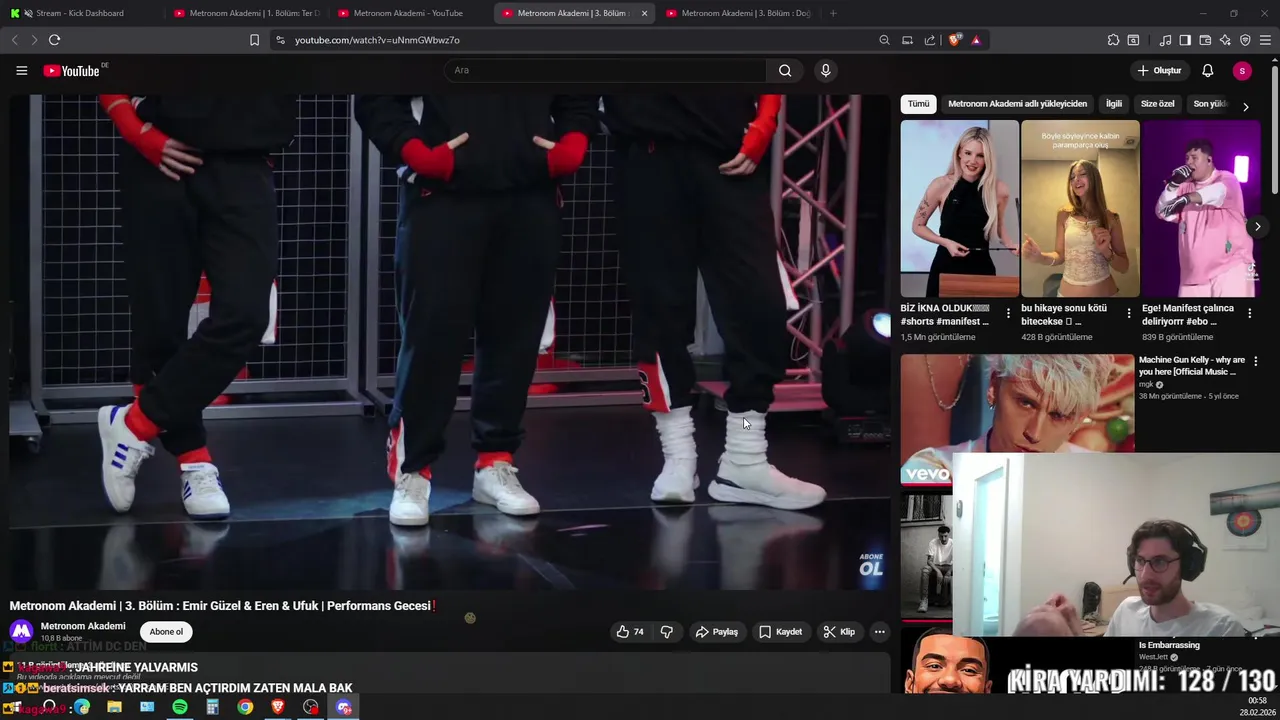Image resolution: width=1280 pixels, height=720 pixels.
Task: Open options for bu hikaye sonu kötü short
Action: click(x=1129, y=313)
